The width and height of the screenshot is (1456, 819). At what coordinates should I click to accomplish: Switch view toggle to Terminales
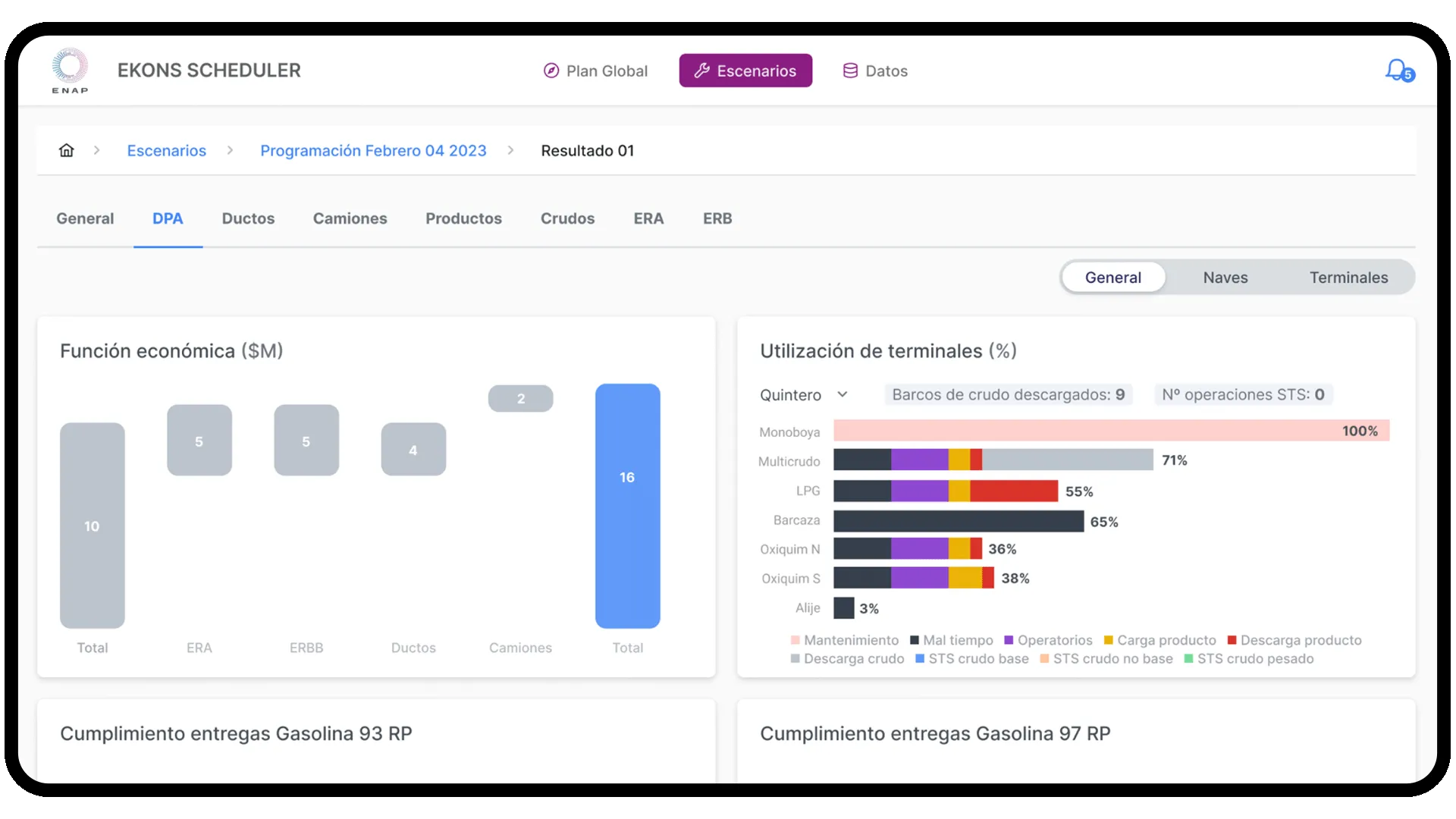[x=1348, y=278]
